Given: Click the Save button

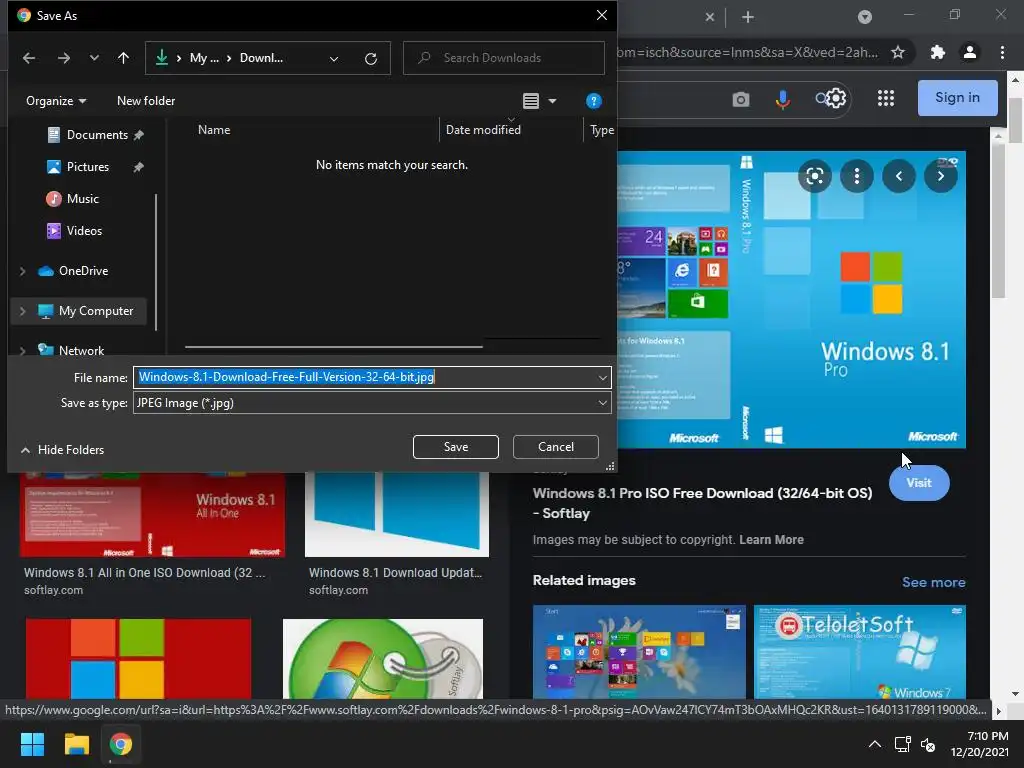Looking at the screenshot, I should point(456,447).
